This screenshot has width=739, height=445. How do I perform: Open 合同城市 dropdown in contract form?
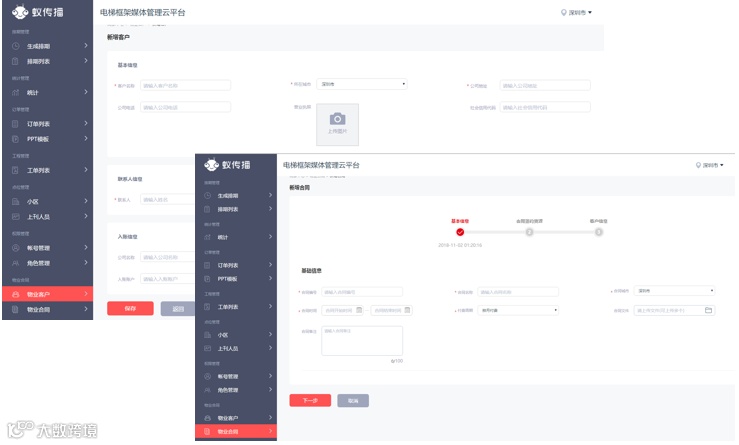point(674,291)
